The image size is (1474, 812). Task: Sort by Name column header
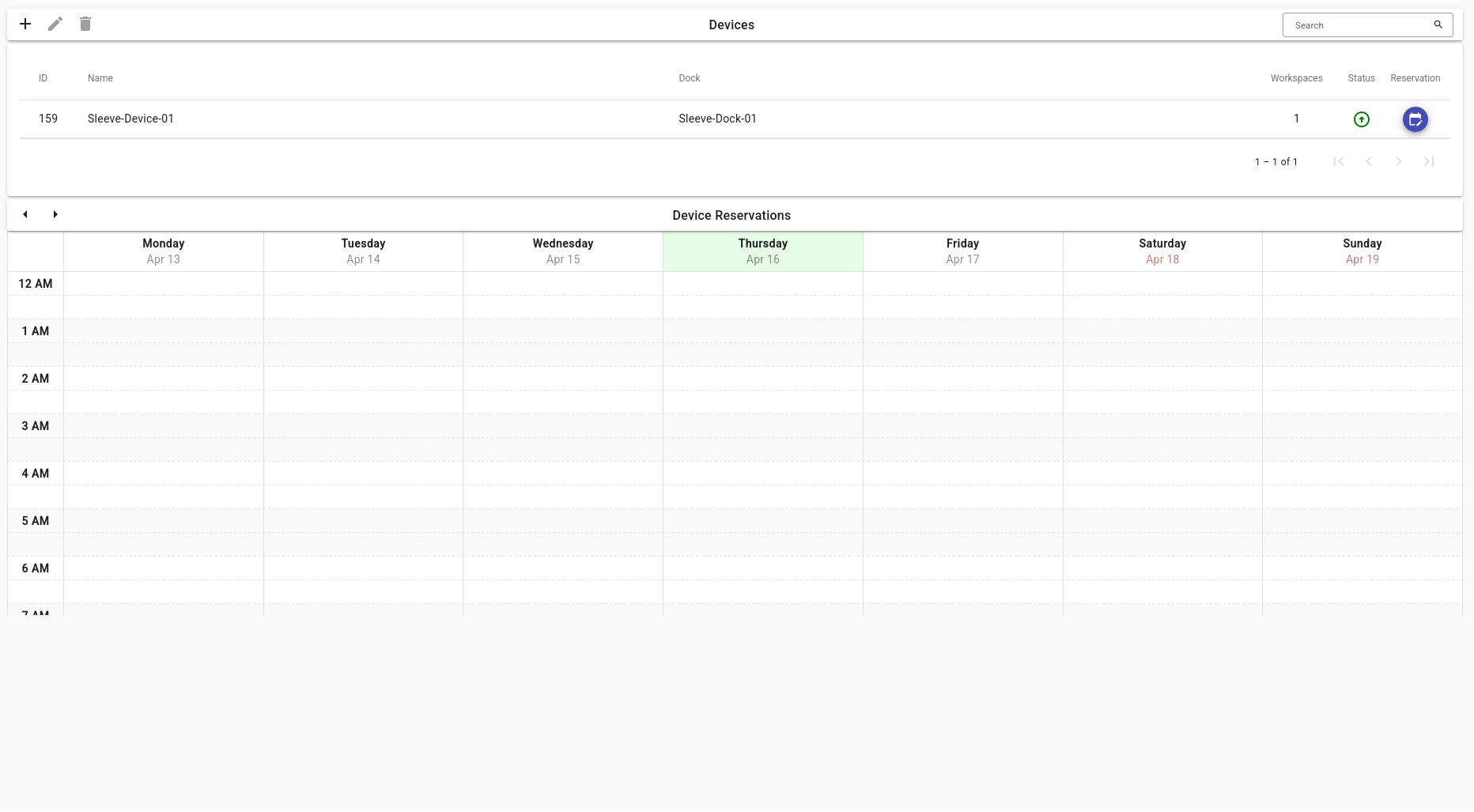click(x=100, y=78)
